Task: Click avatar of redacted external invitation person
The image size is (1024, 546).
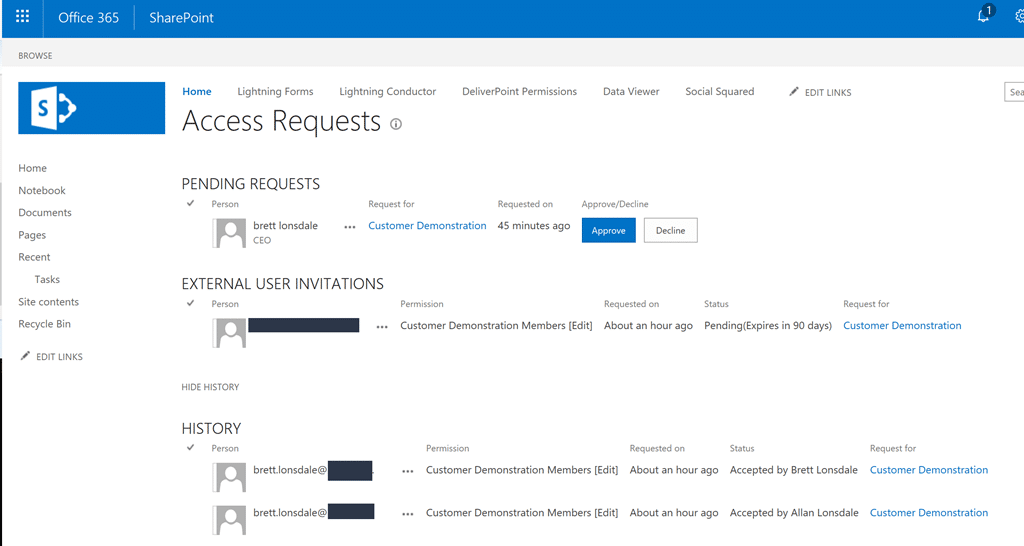Action: tap(229, 333)
